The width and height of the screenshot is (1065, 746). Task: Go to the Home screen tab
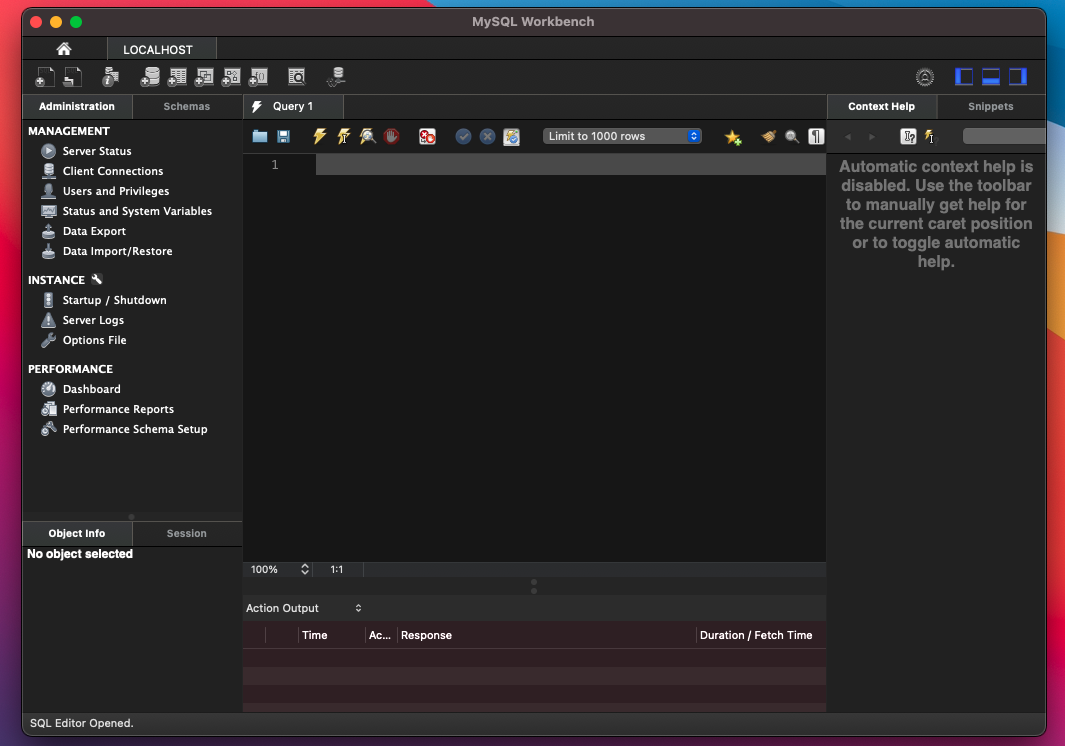[64, 49]
